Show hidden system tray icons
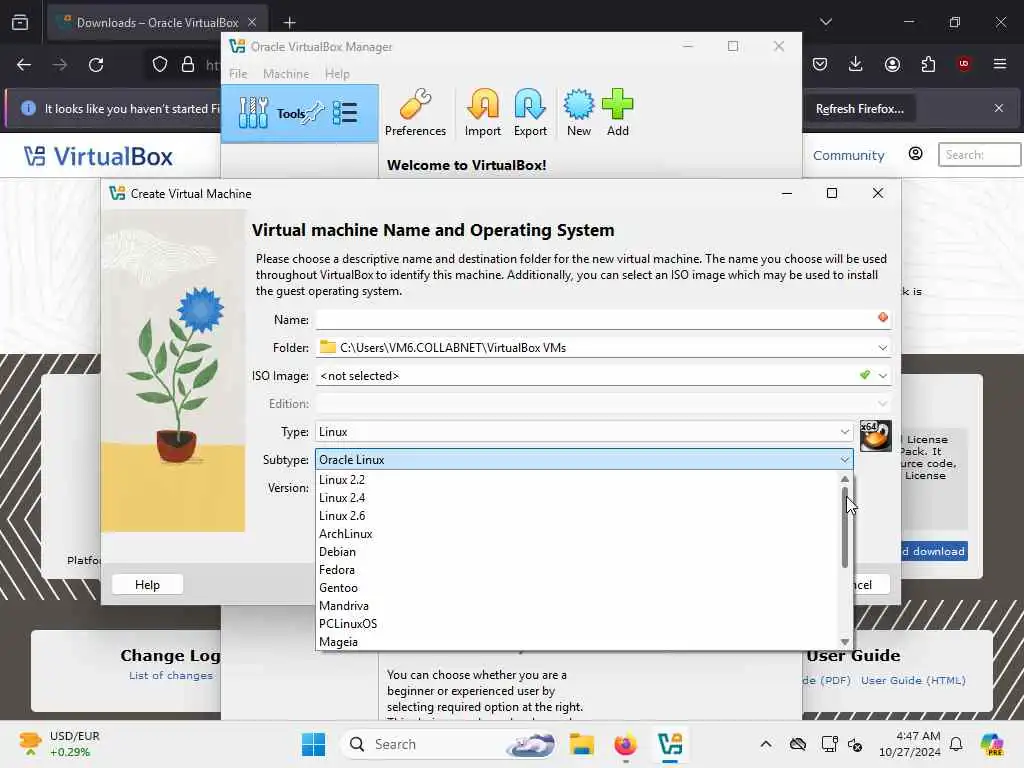 [765, 744]
